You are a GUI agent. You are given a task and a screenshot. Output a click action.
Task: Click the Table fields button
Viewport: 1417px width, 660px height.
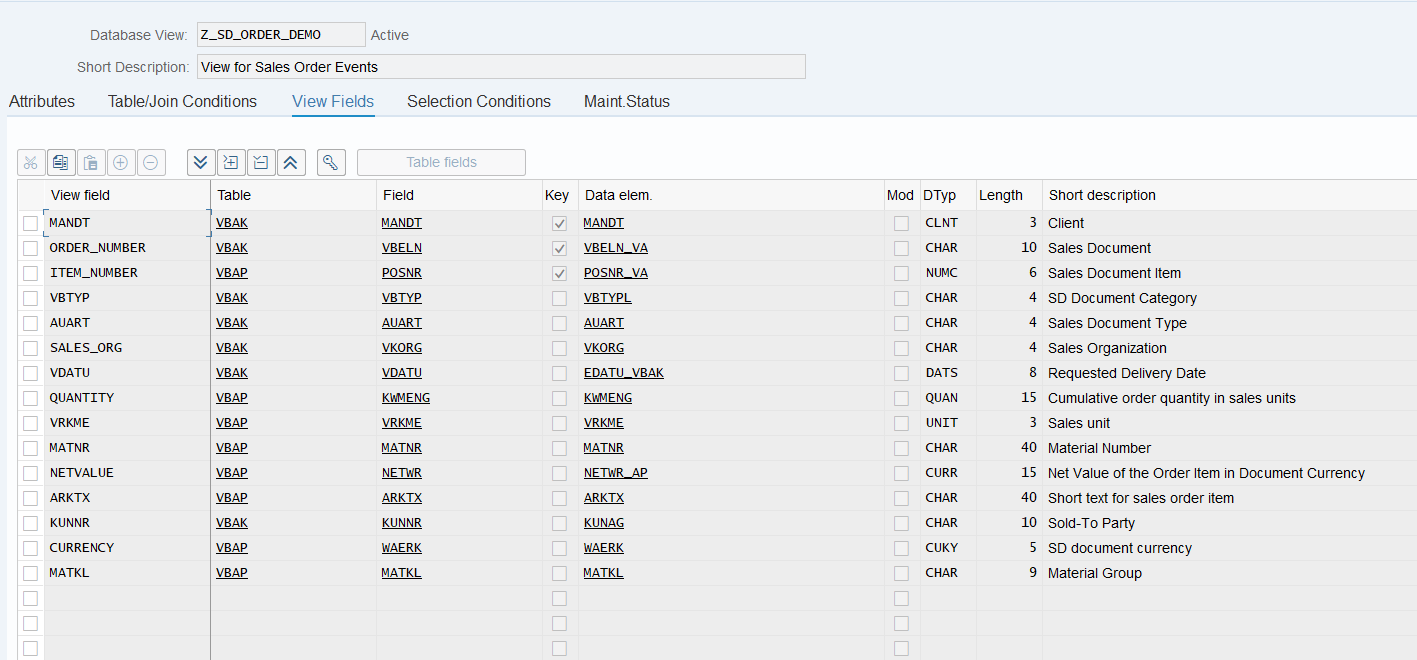pyautogui.click(x=441, y=162)
